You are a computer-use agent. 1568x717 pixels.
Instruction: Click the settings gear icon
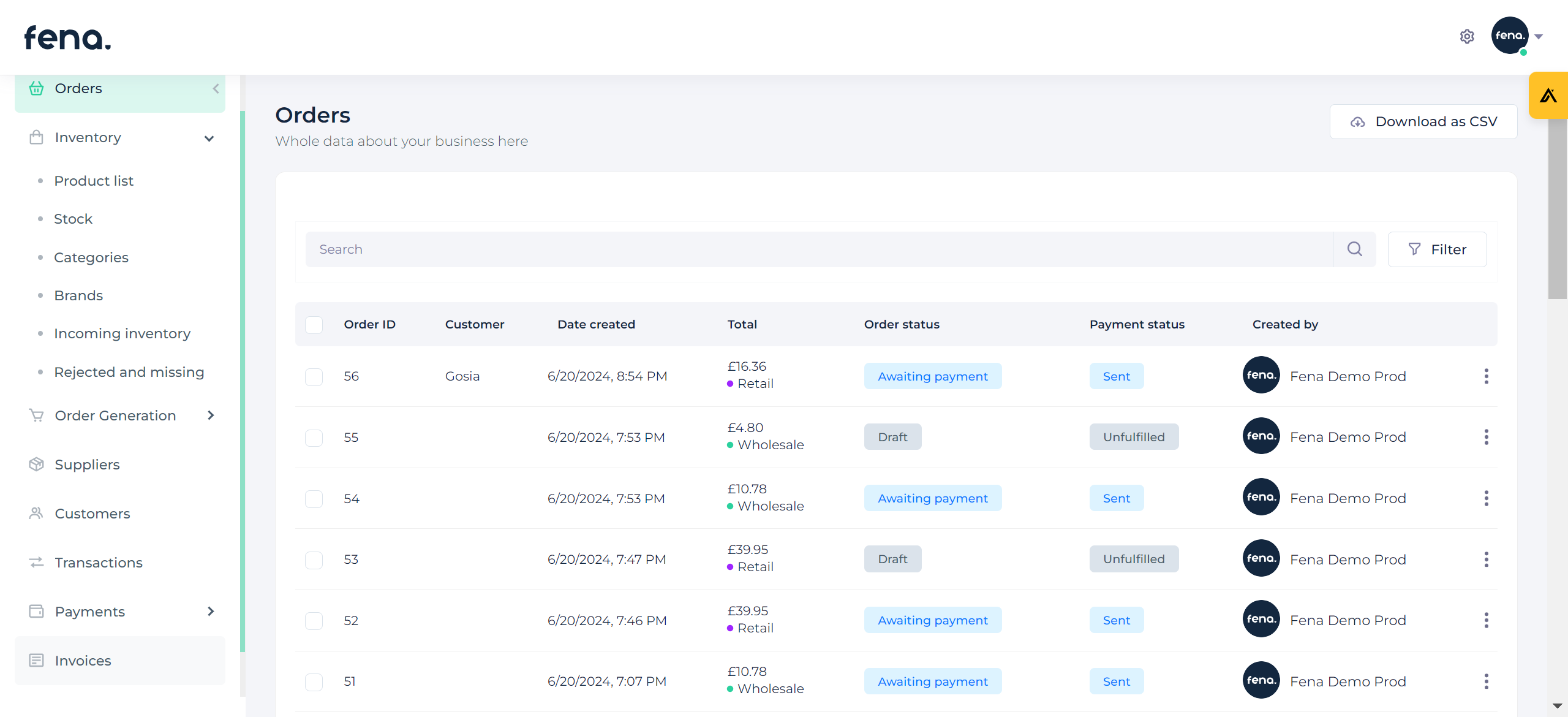pos(1466,37)
